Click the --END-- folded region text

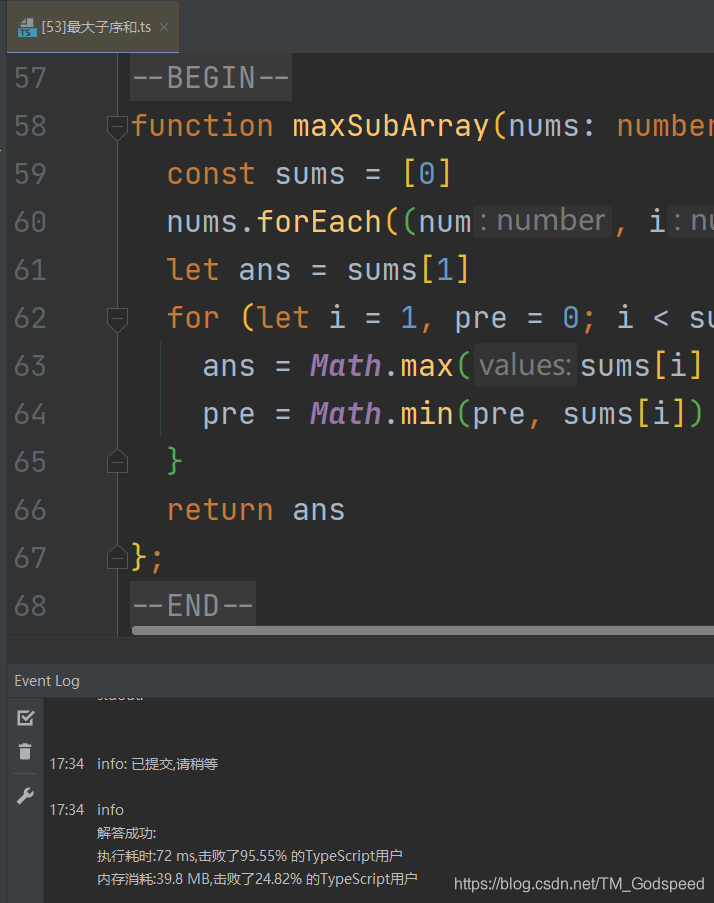click(193, 605)
